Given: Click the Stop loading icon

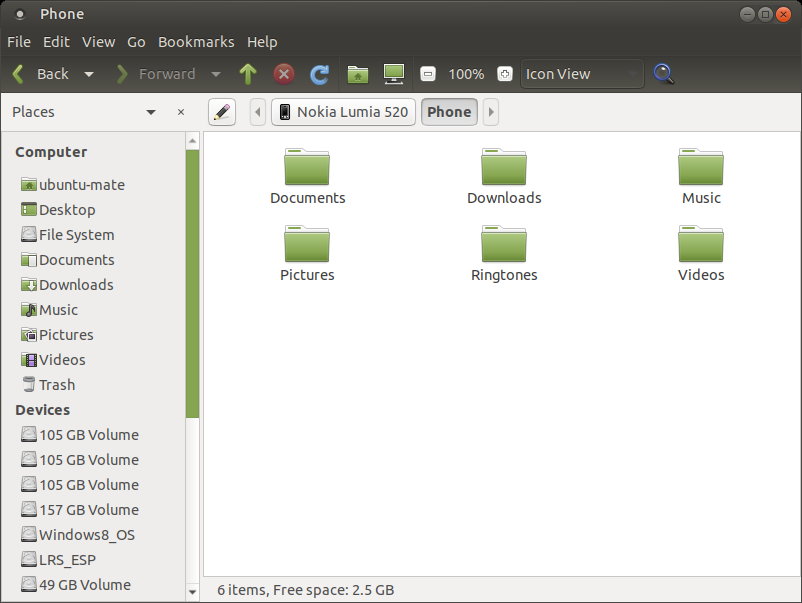Looking at the screenshot, I should (284, 74).
